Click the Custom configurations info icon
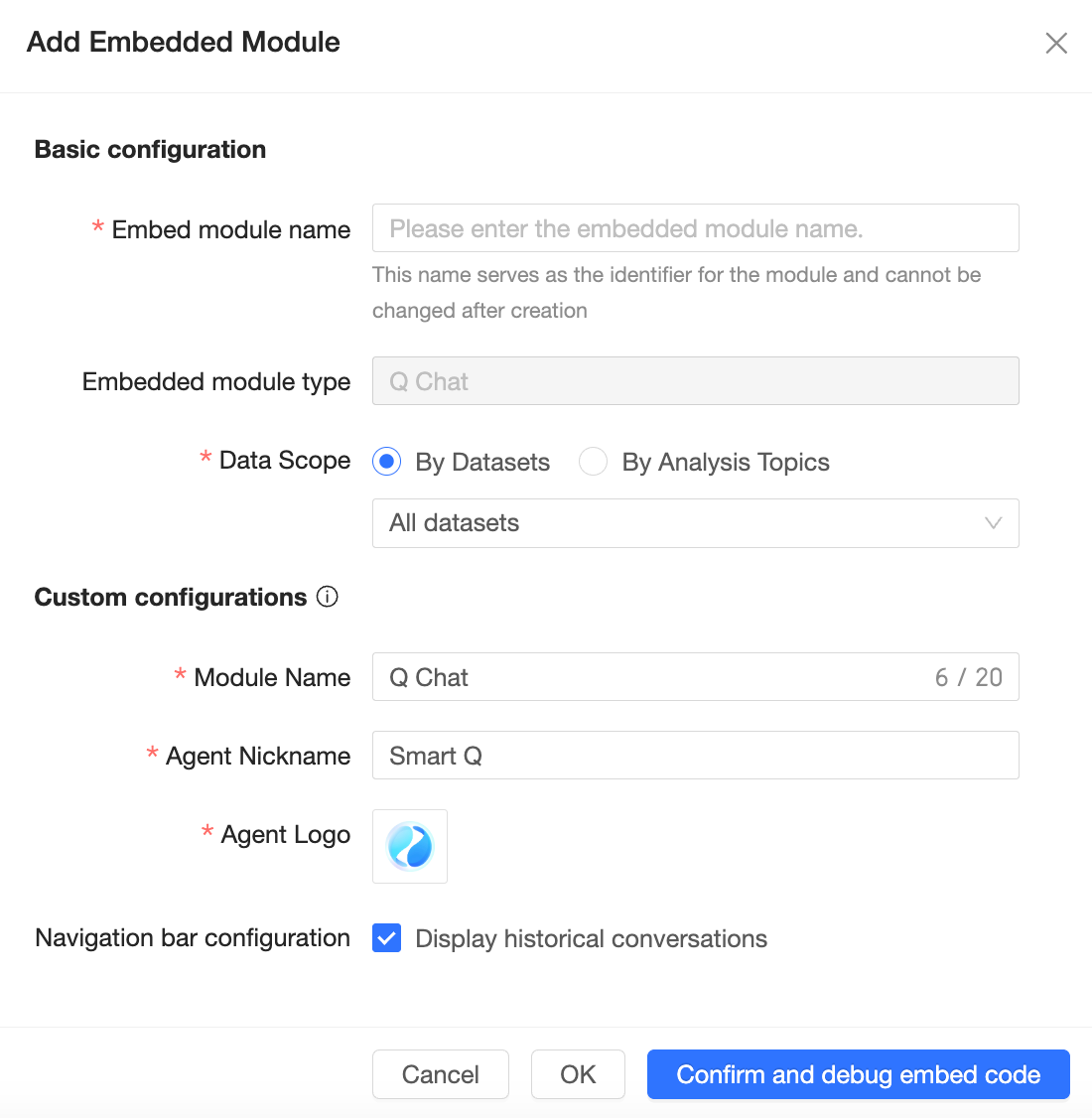Image resolution: width=1092 pixels, height=1118 pixels. (328, 597)
